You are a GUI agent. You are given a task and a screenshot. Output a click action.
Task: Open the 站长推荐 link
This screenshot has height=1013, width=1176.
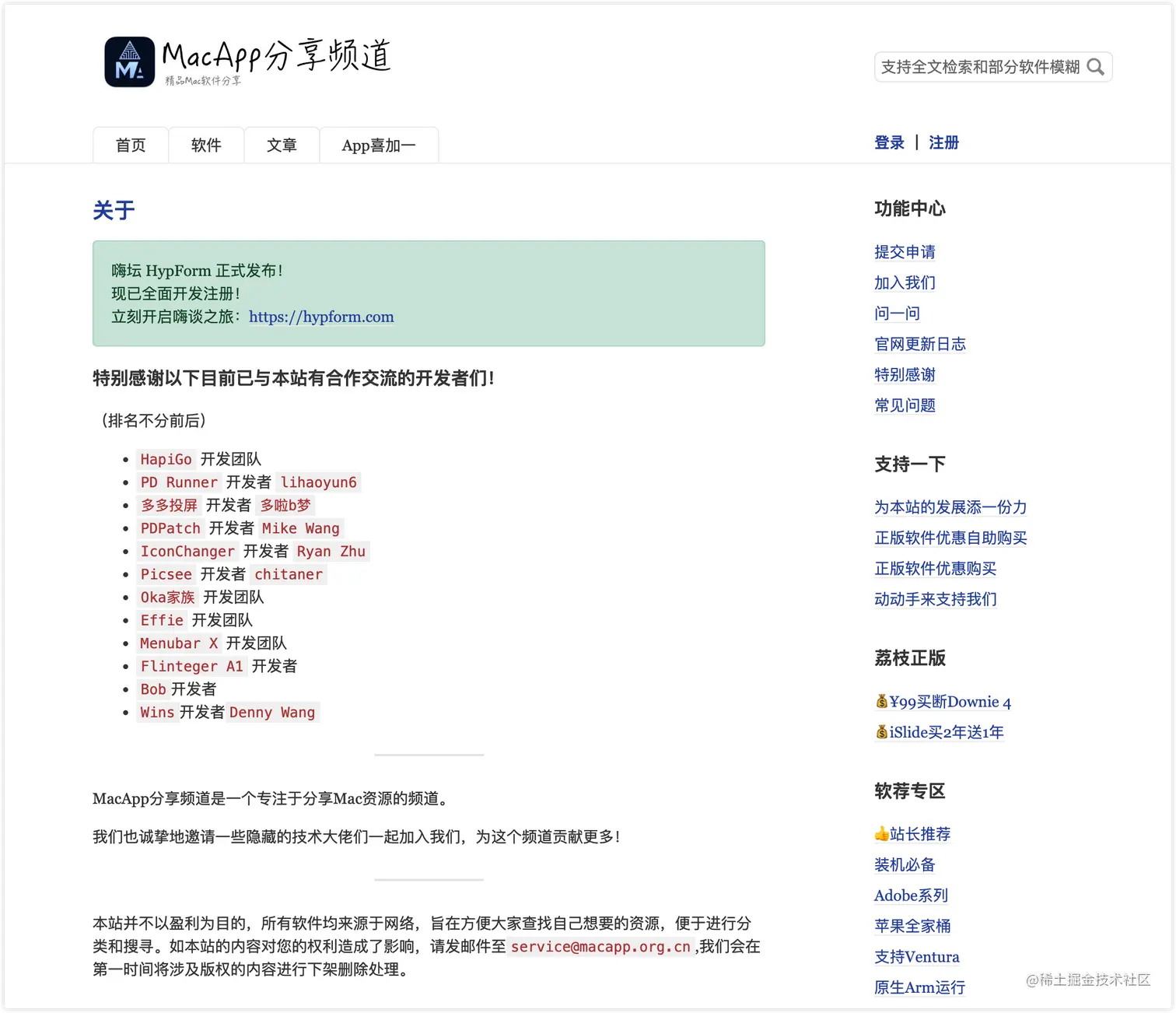(x=912, y=834)
